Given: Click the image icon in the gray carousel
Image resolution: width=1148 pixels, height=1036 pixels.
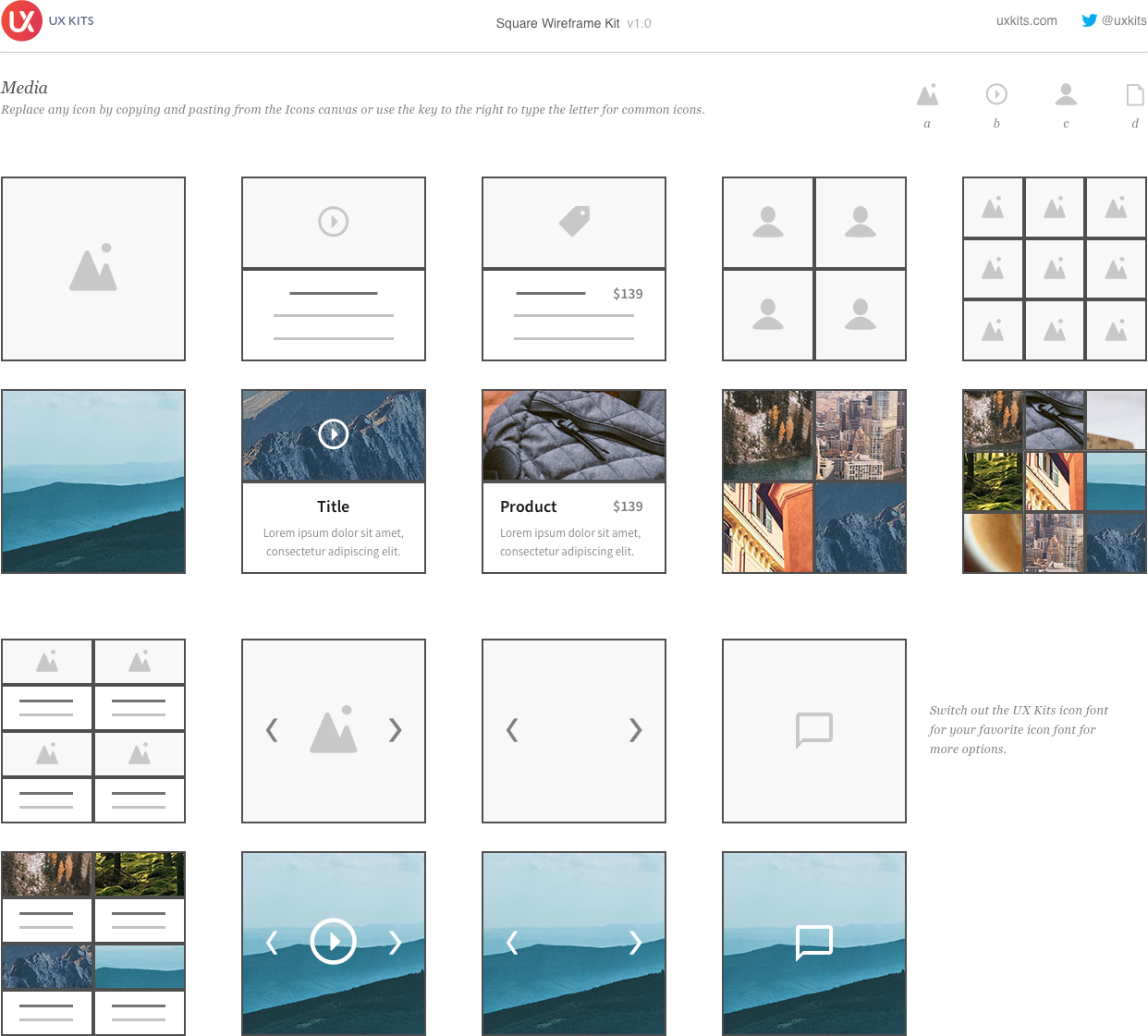Looking at the screenshot, I should (x=334, y=729).
